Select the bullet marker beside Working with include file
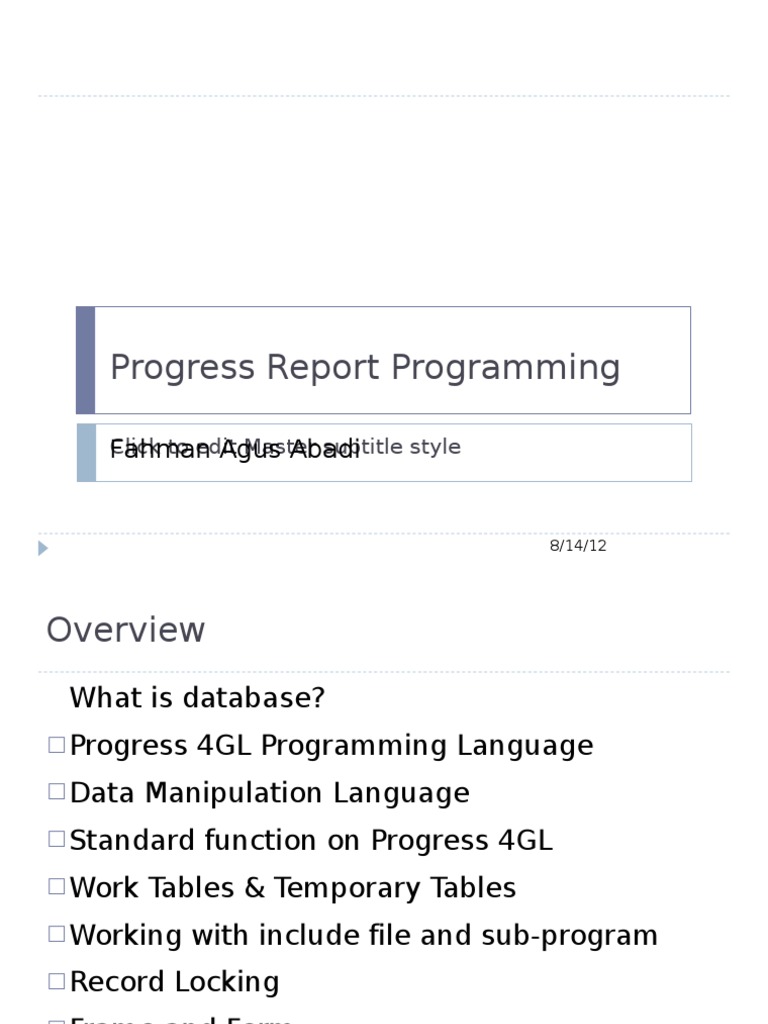This screenshot has width=768, height=1024. pos(56,933)
